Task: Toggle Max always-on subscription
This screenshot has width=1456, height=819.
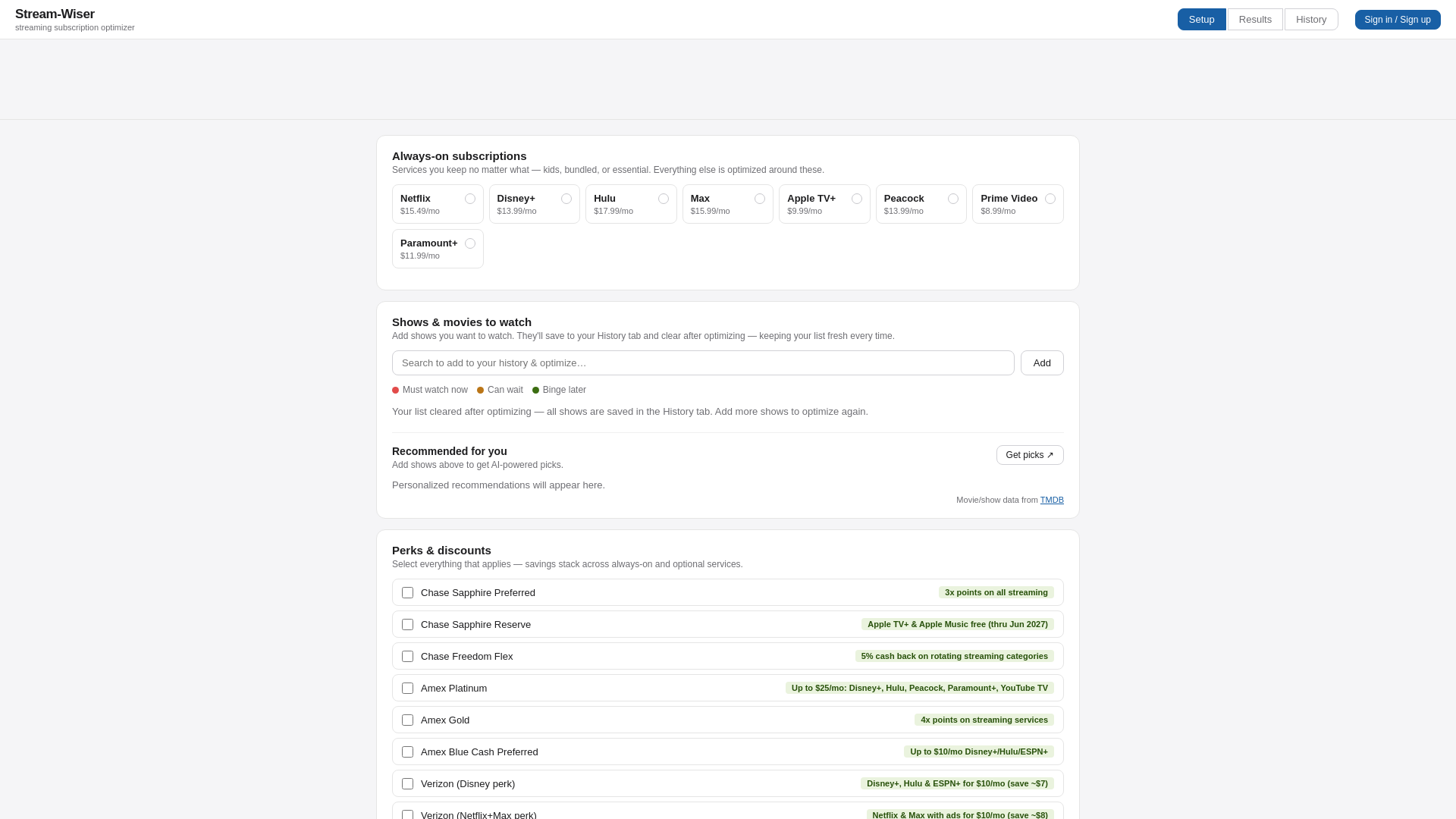Action: coord(728,204)
